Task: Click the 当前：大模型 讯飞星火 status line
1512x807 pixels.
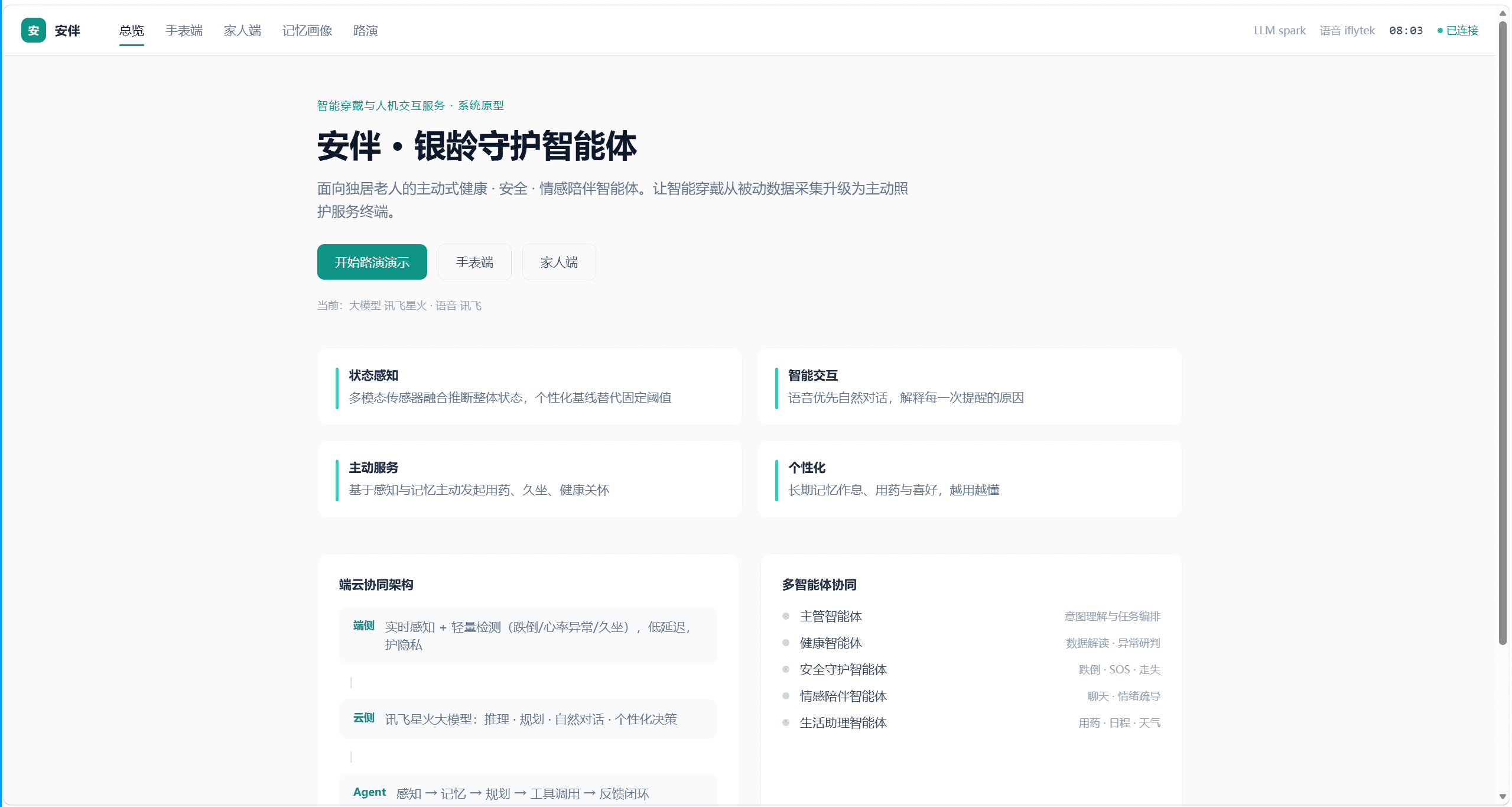Action: [399, 306]
